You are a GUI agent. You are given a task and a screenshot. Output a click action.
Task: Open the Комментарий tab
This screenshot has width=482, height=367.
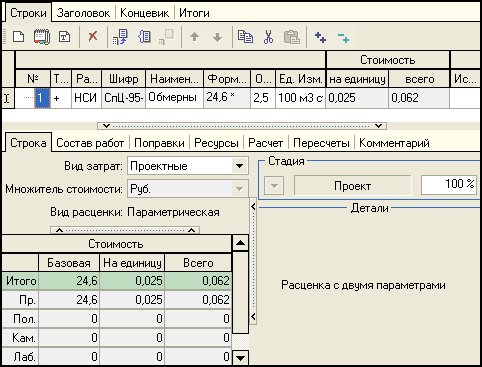tap(394, 143)
